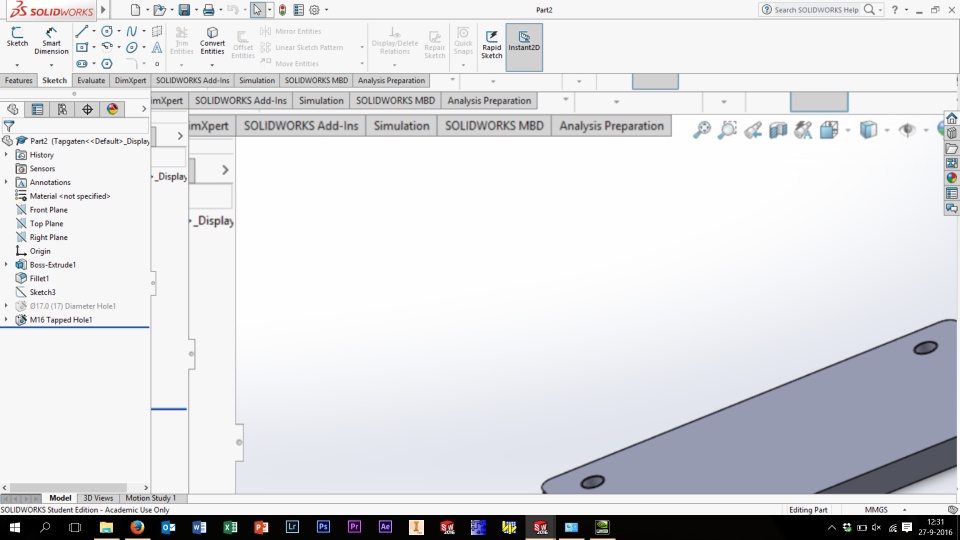The image size is (960, 540).
Task: Pick the Spline sketch tool
Action: [x=131, y=31]
